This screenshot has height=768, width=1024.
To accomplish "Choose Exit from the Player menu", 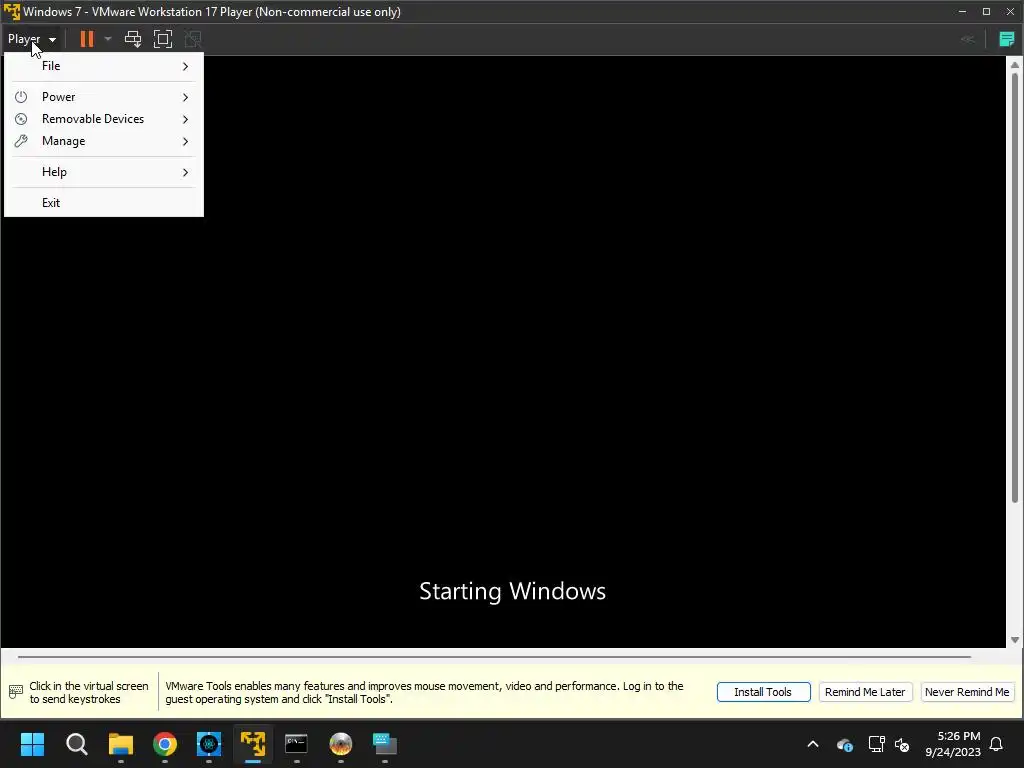I will coord(104,202).
